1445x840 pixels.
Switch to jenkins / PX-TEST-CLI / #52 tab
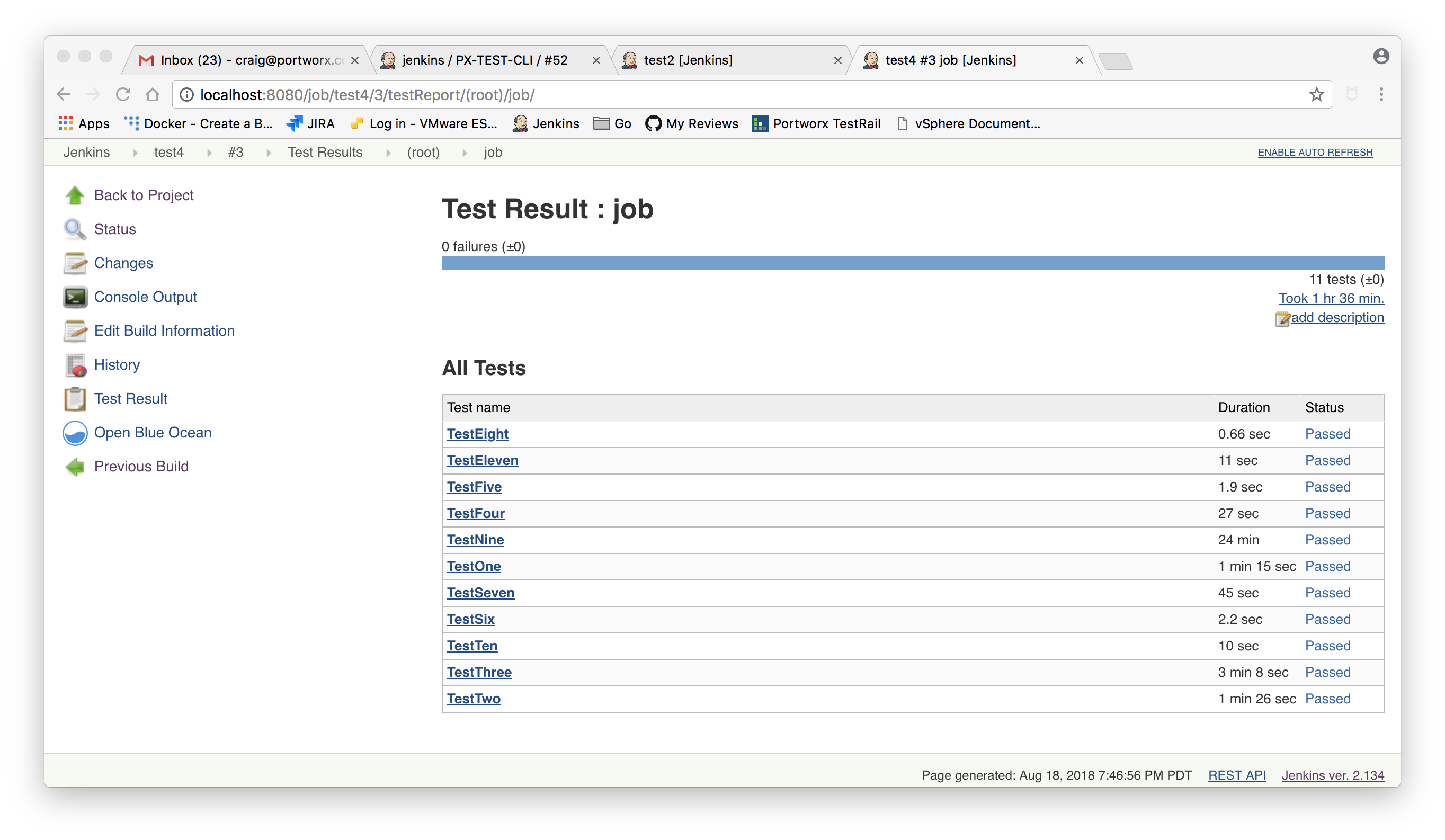[485, 60]
